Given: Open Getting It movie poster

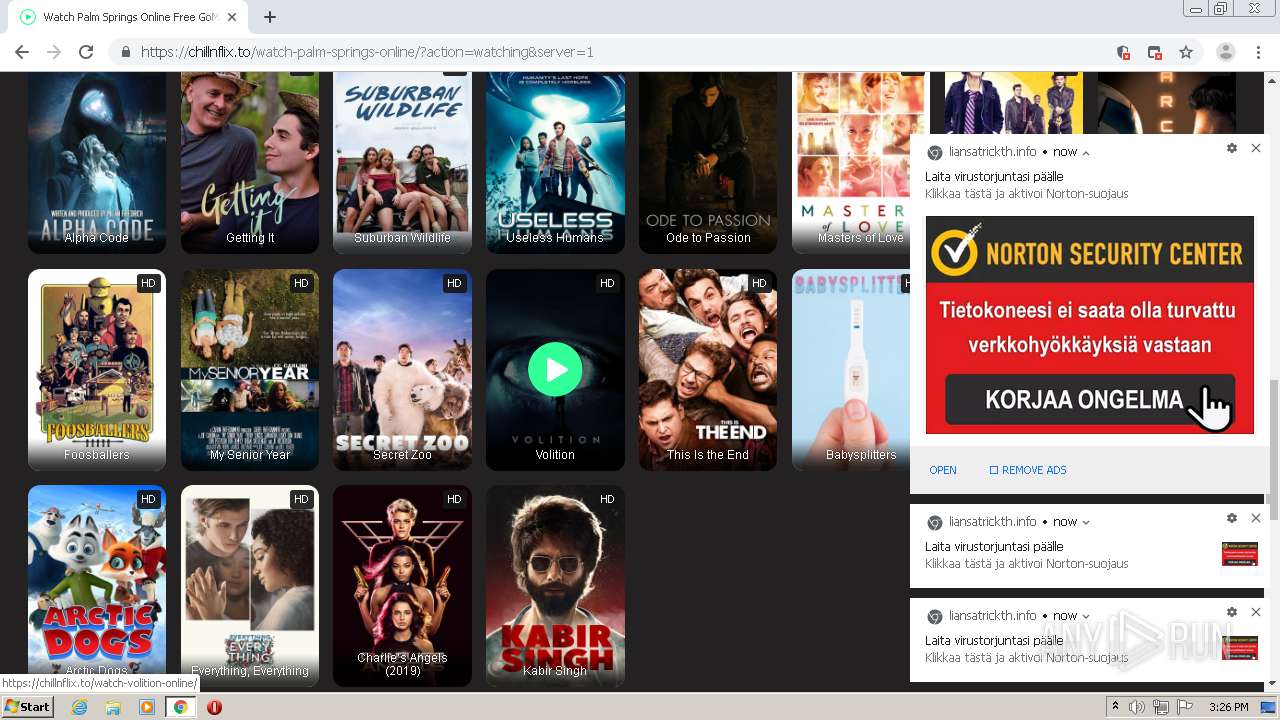Looking at the screenshot, I should tap(250, 162).
